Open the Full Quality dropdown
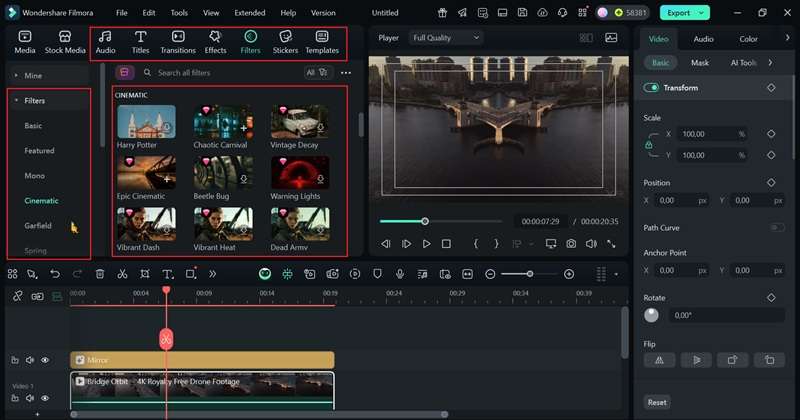The image size is (800, 420). (445, 38)
